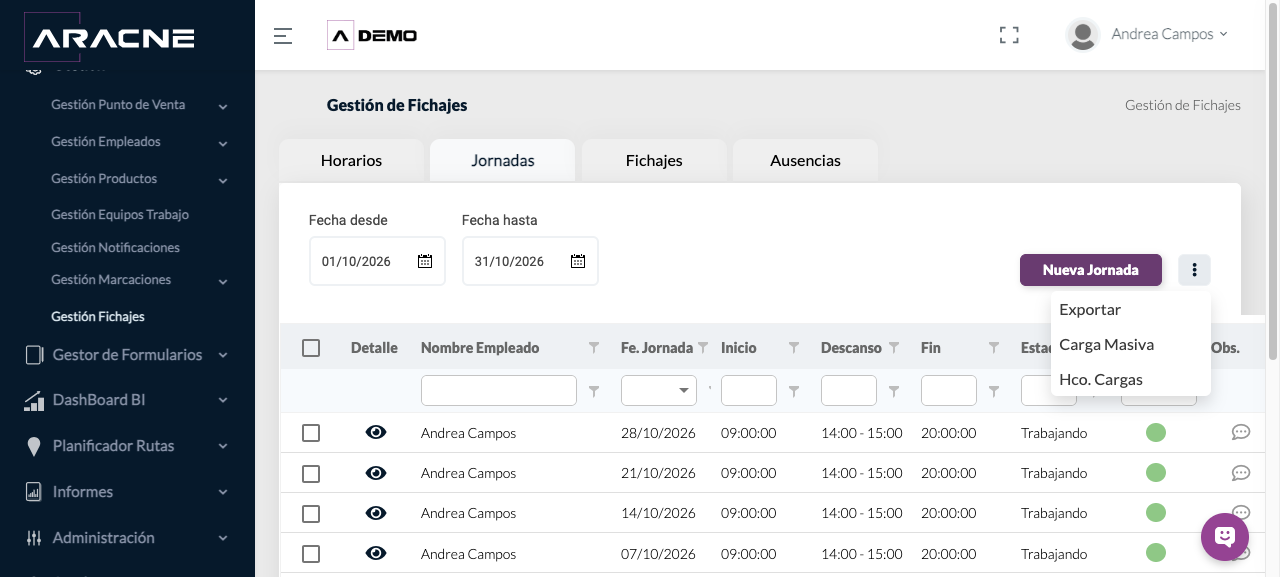The height and width of the screenshot is (577, 1280).
Task: Enter fullscreen mode with the expand icon
Action: [x=1009, y=36]
